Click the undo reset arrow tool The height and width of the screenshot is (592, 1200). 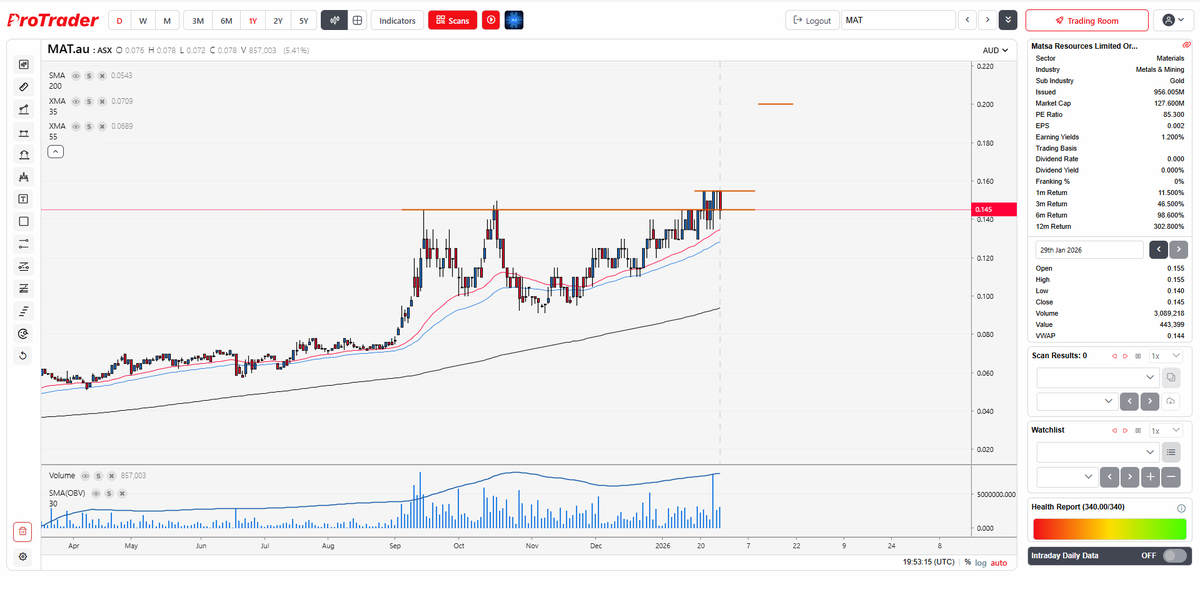point(23,355)
